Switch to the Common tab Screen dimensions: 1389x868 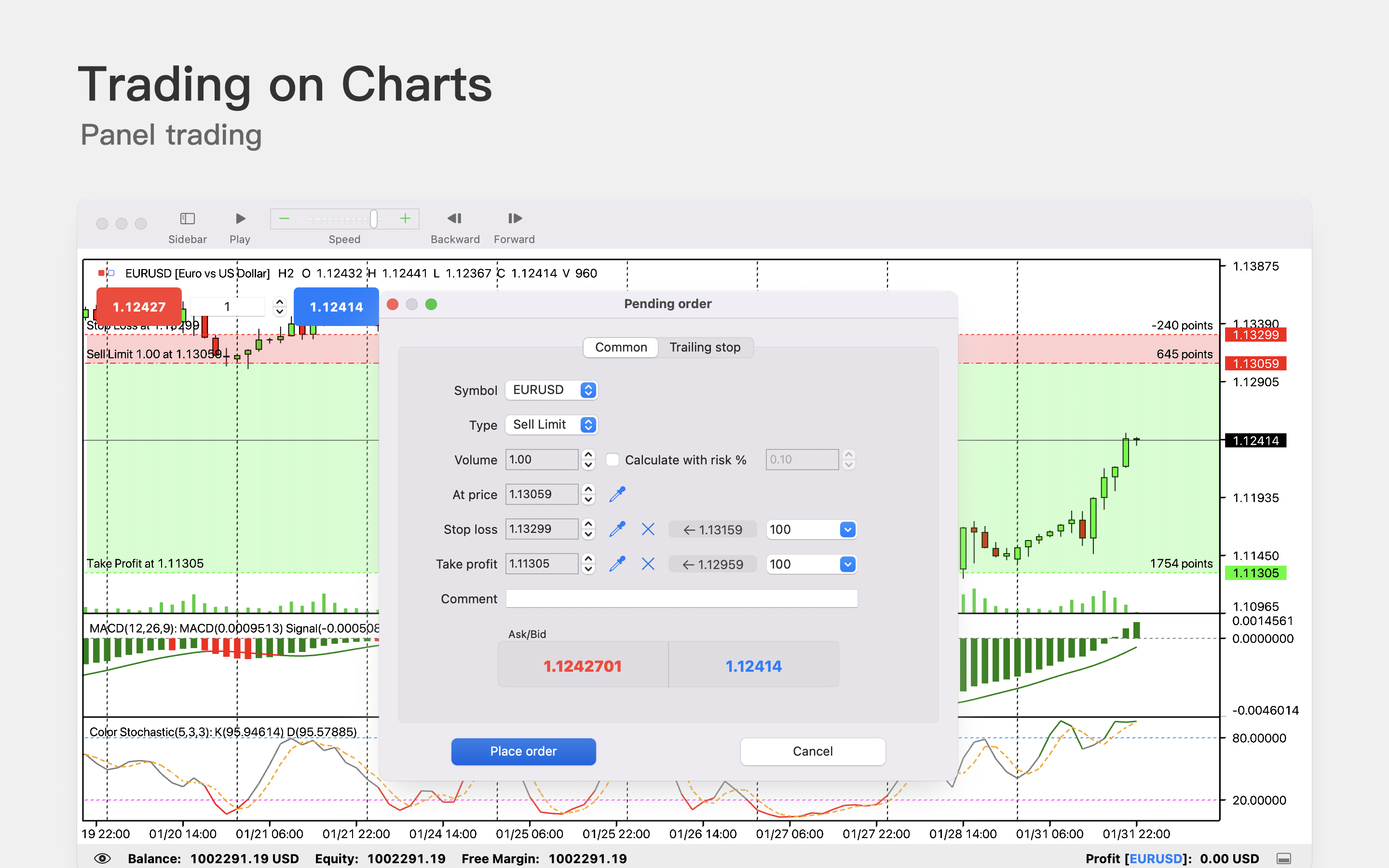[620, 347]
